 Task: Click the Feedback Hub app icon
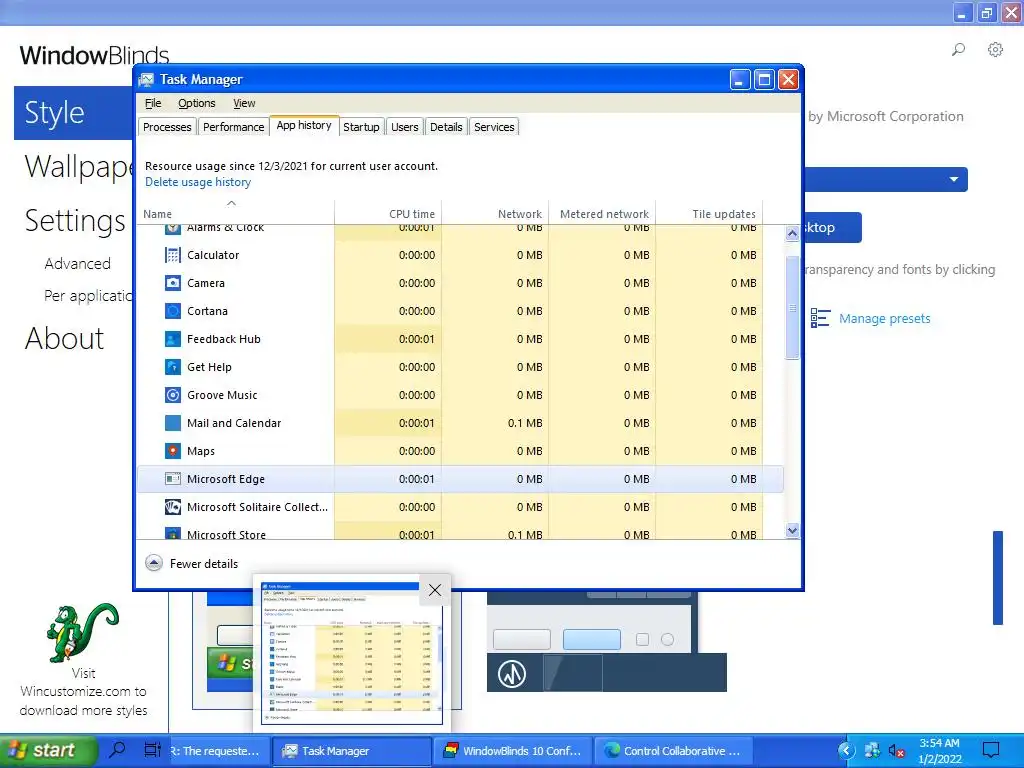click(172, 340)
